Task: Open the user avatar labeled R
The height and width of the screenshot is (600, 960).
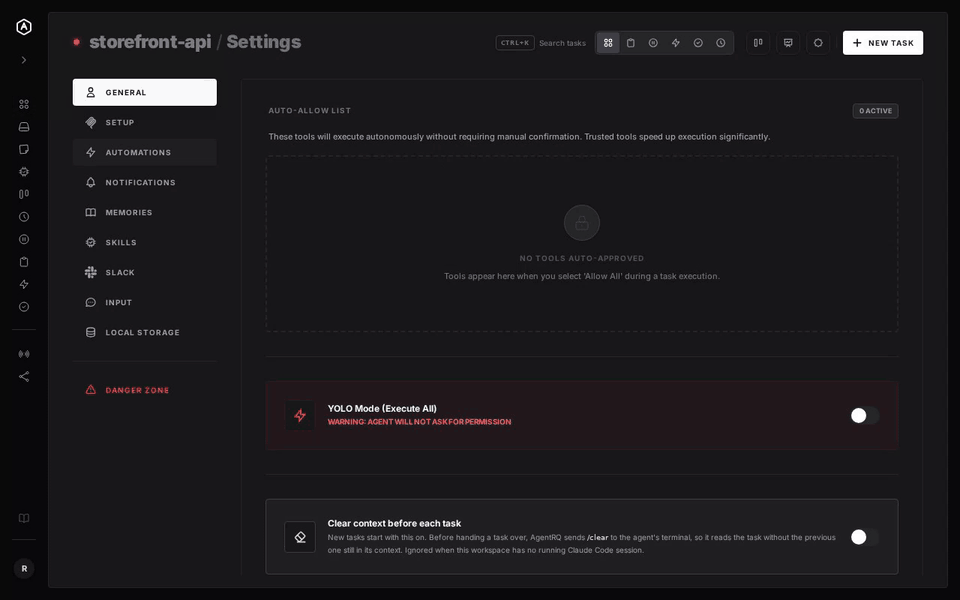Action: (24, 568)
